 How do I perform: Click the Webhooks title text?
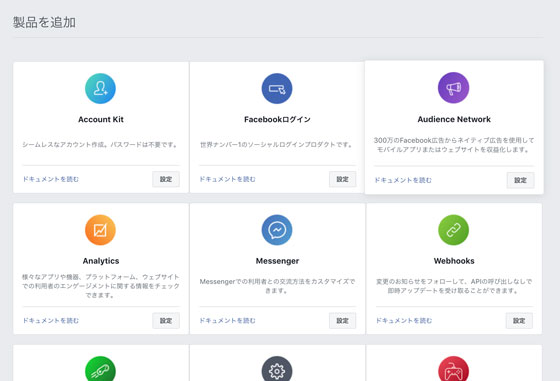(x=454, y=261)
